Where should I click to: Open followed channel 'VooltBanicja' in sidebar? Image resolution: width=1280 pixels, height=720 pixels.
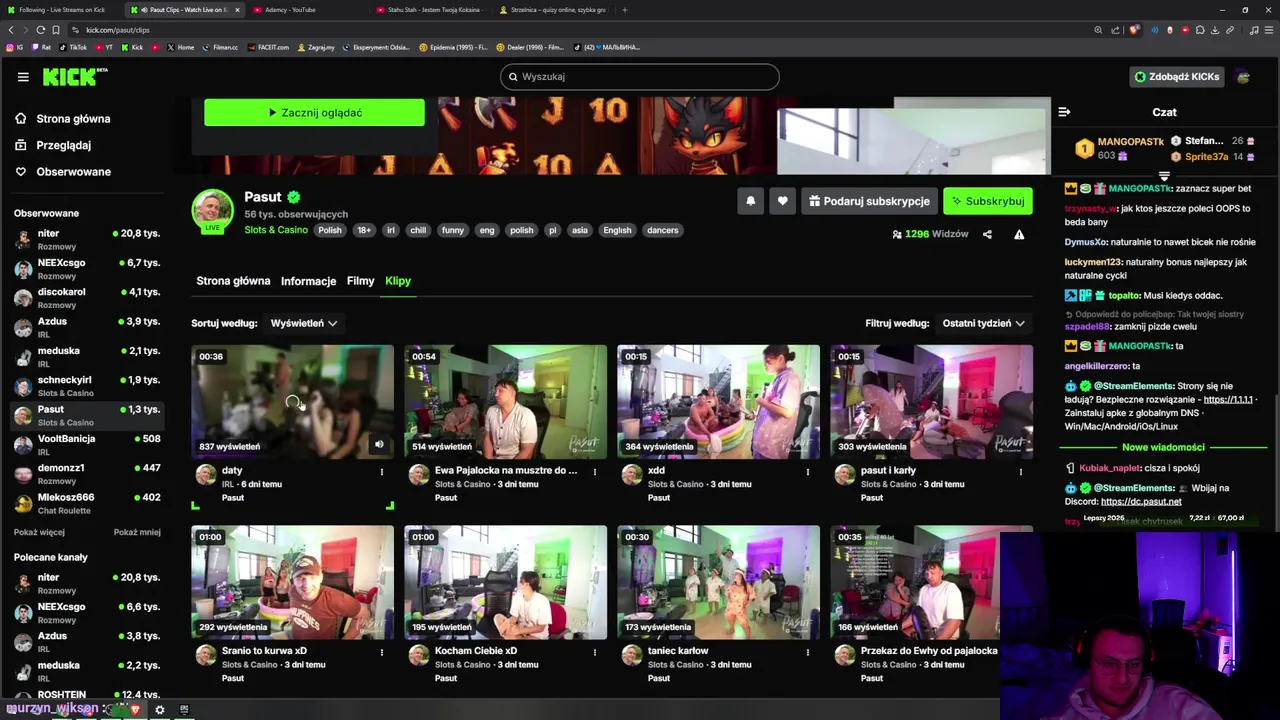coord(86,445)
